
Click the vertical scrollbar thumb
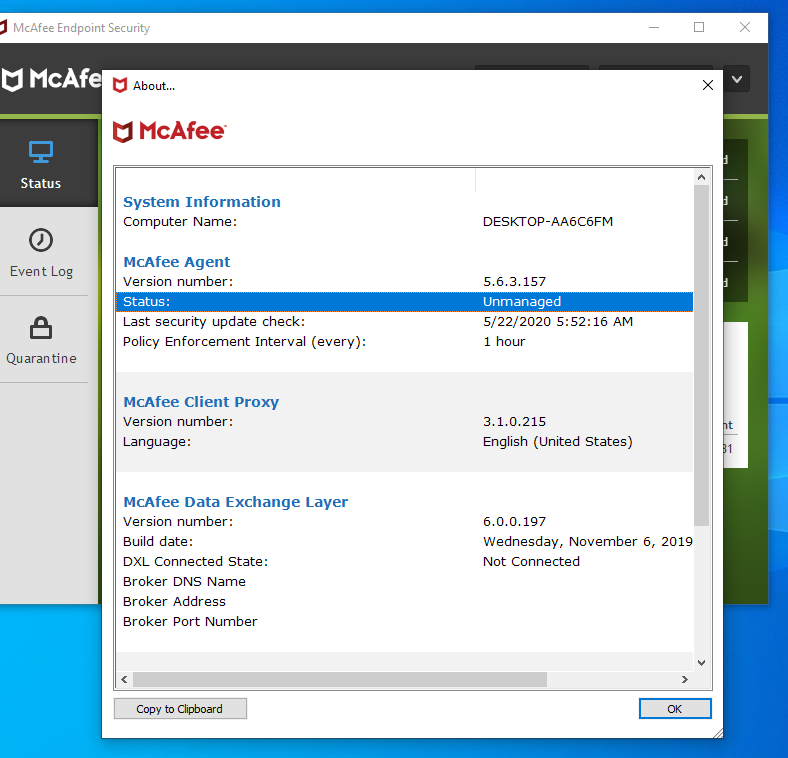click(x=702, y=355)
